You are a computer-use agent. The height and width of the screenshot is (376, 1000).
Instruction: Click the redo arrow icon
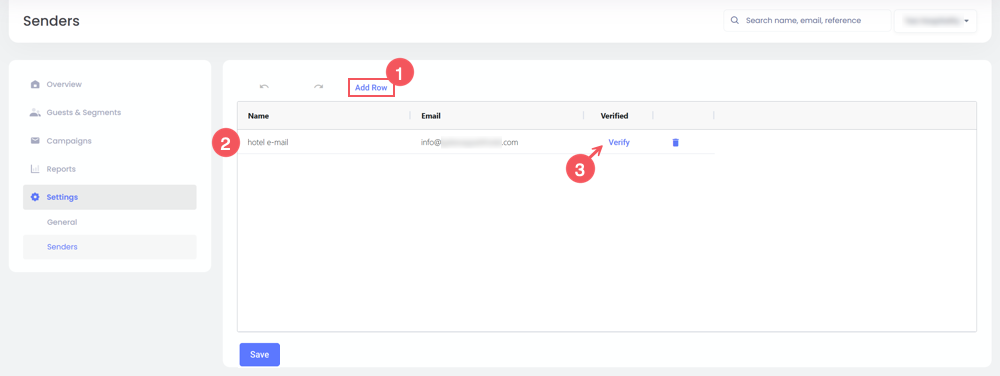(318, 87)
